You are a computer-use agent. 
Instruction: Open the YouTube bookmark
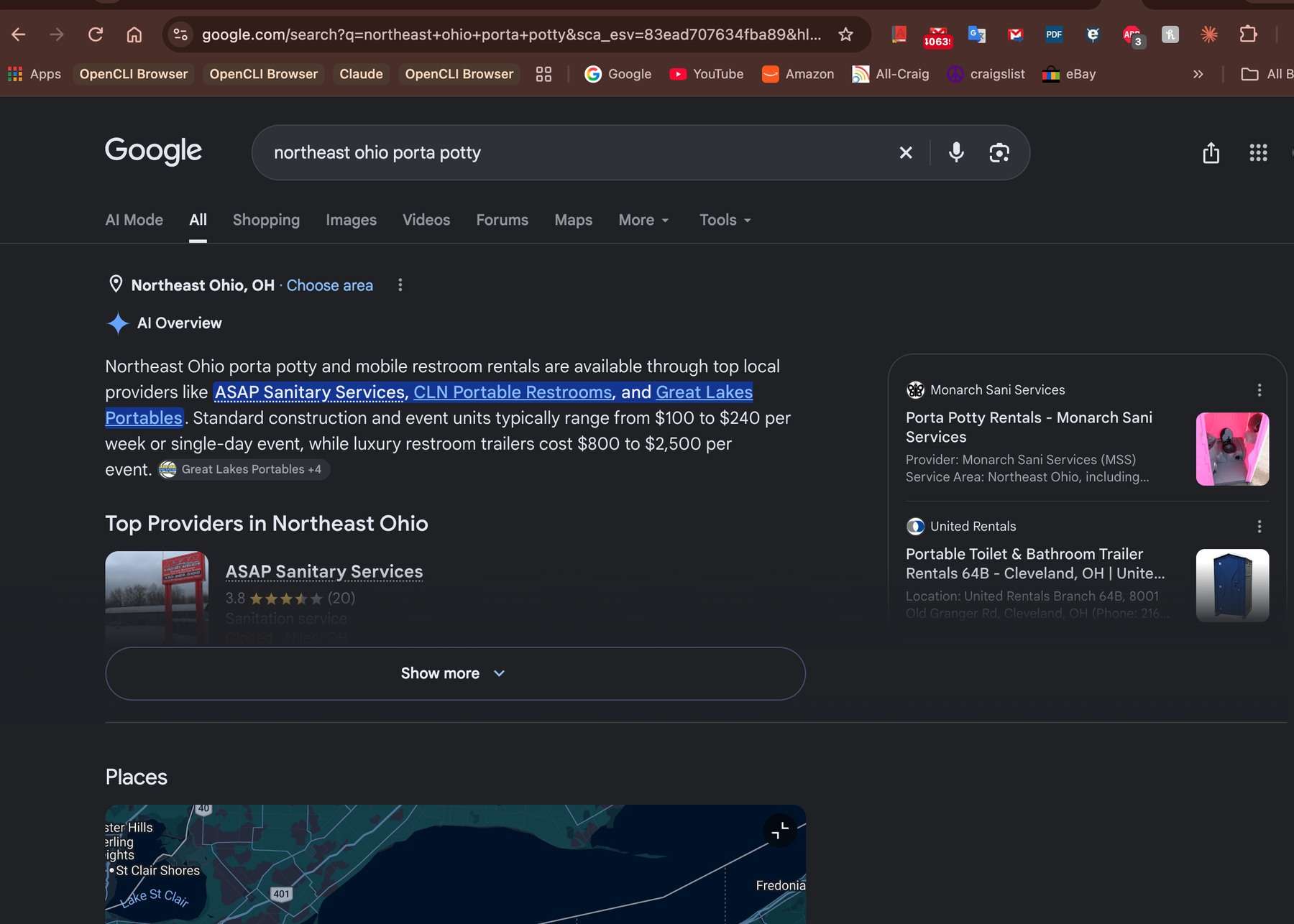(707, 74)
